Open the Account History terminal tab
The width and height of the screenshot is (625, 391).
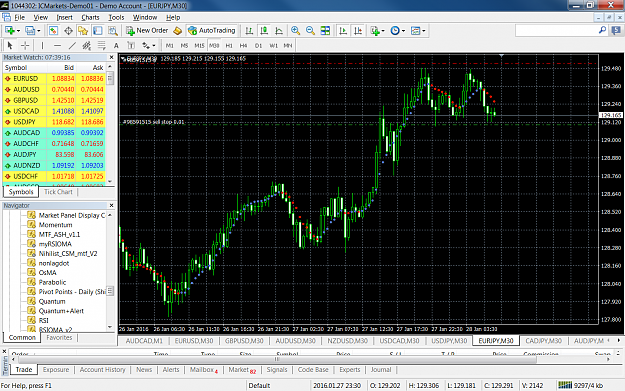click(102, 370)
